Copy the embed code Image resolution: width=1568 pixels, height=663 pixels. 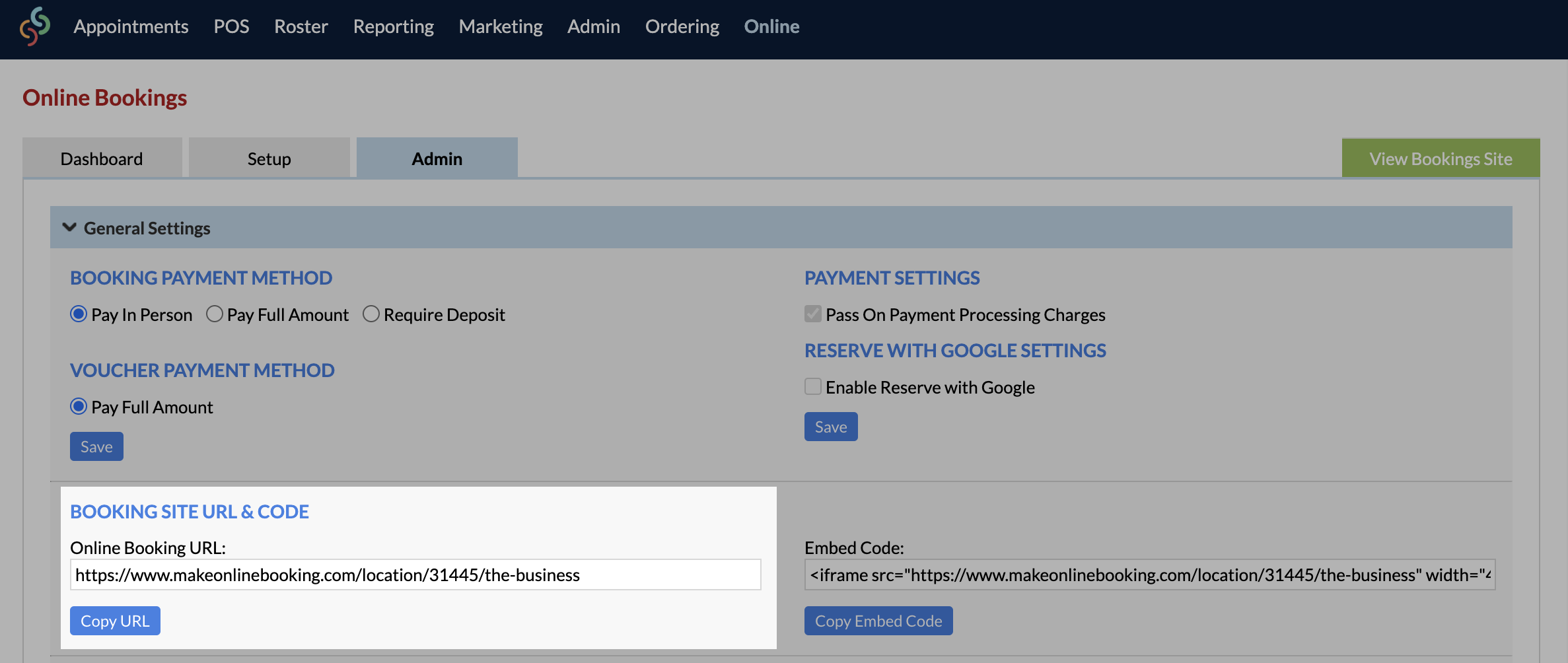878,621
